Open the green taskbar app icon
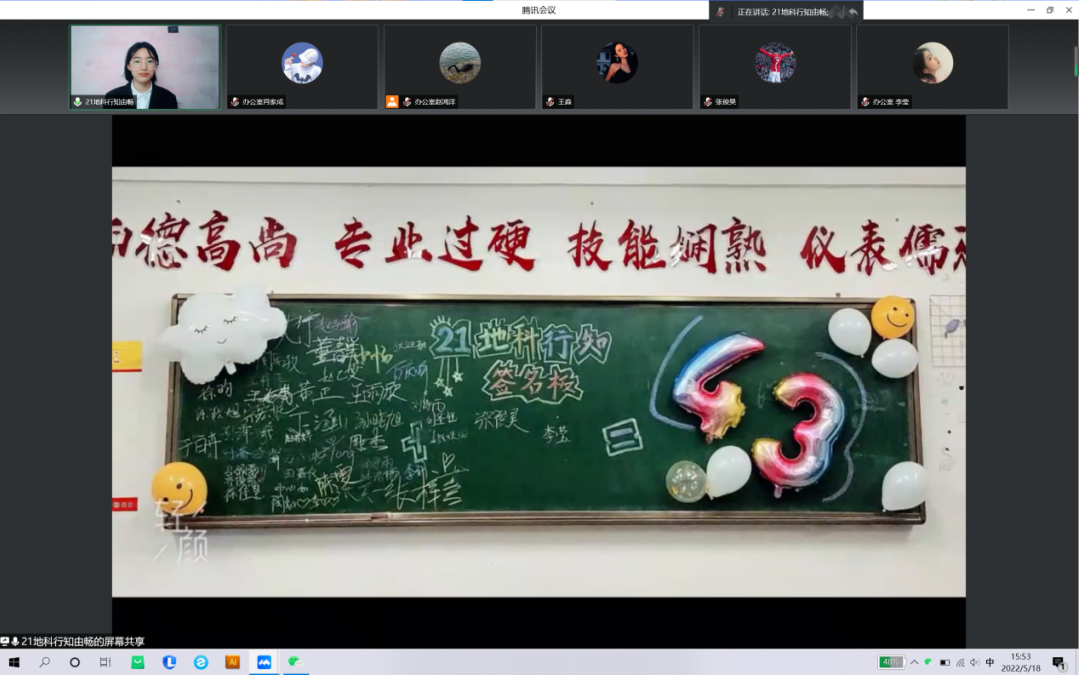Viewport: 1079px width, 675px height. 138,662
